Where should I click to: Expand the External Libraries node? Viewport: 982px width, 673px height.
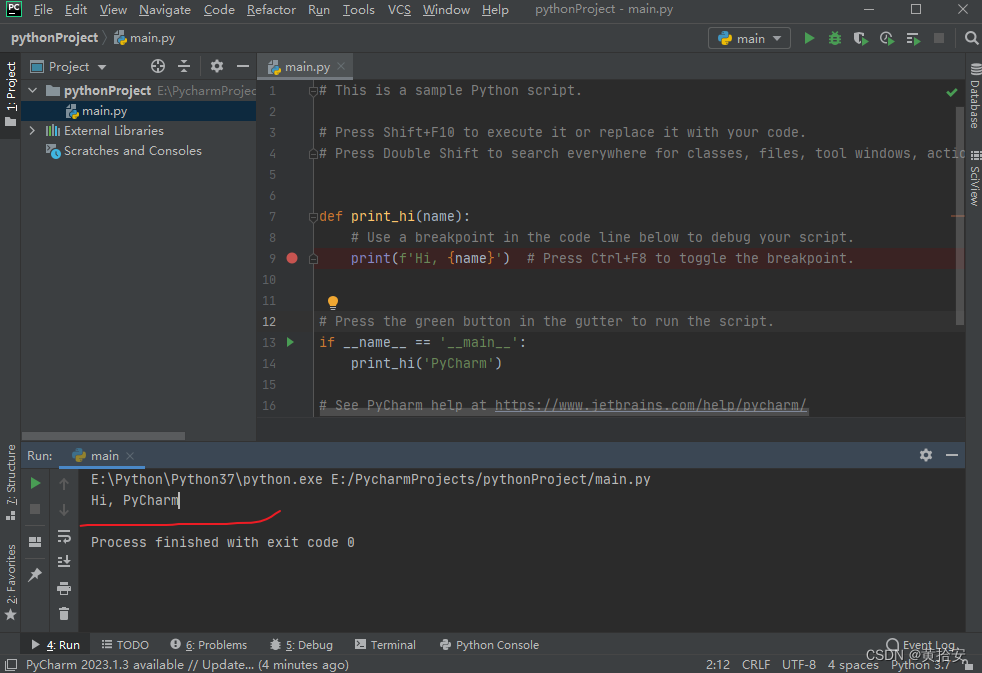pyautogui.click(x=33, y=131)
